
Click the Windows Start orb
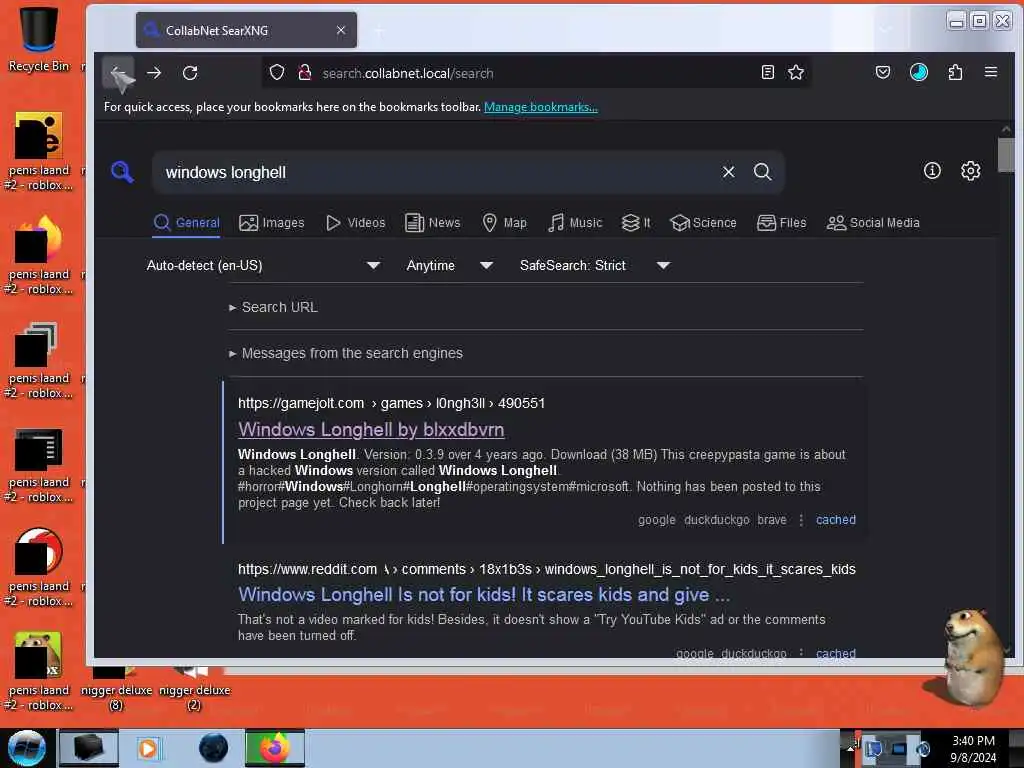coord(27,748)
